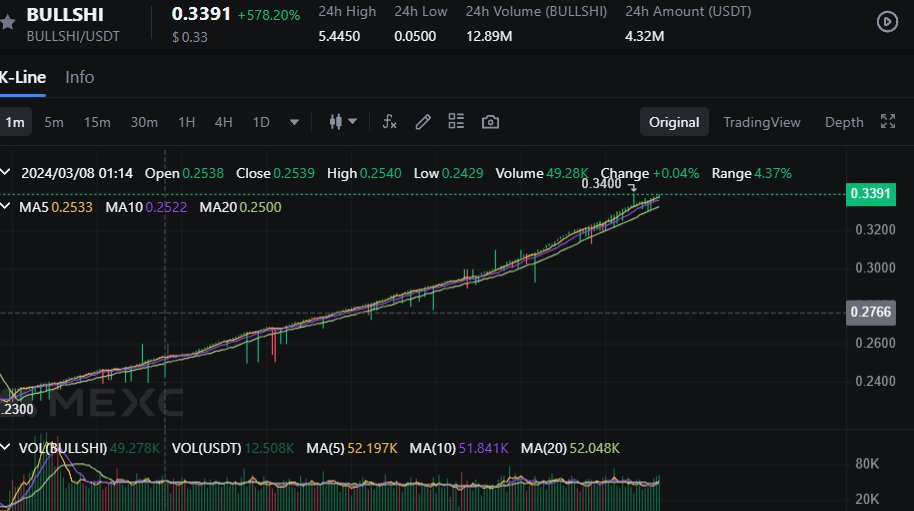914x511 pixels.
Task: Click the MA10 value 0.2522
Action: (166, 207)
